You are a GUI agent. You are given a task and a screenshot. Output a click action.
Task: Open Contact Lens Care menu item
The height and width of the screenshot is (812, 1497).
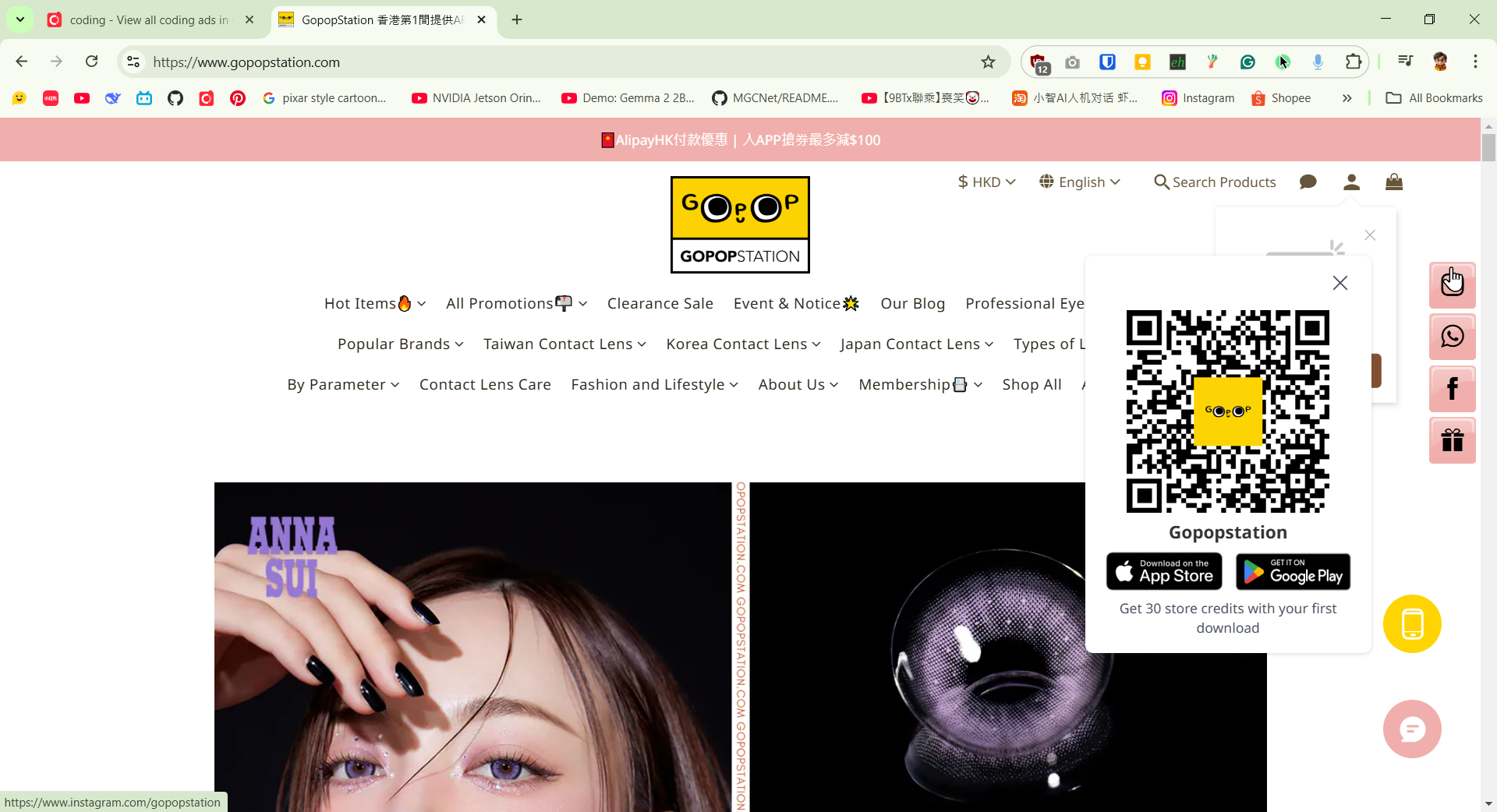pyautogui.click(x=485, y=384)
